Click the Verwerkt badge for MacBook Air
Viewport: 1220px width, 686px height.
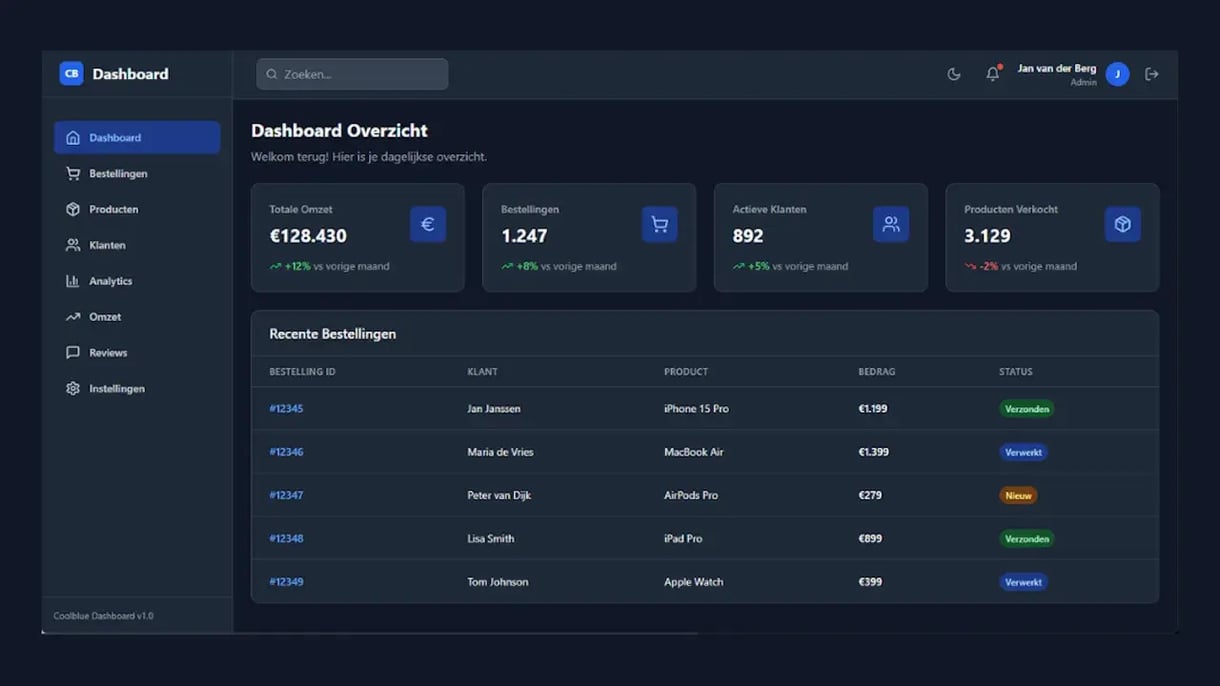tap(1023, 452)
